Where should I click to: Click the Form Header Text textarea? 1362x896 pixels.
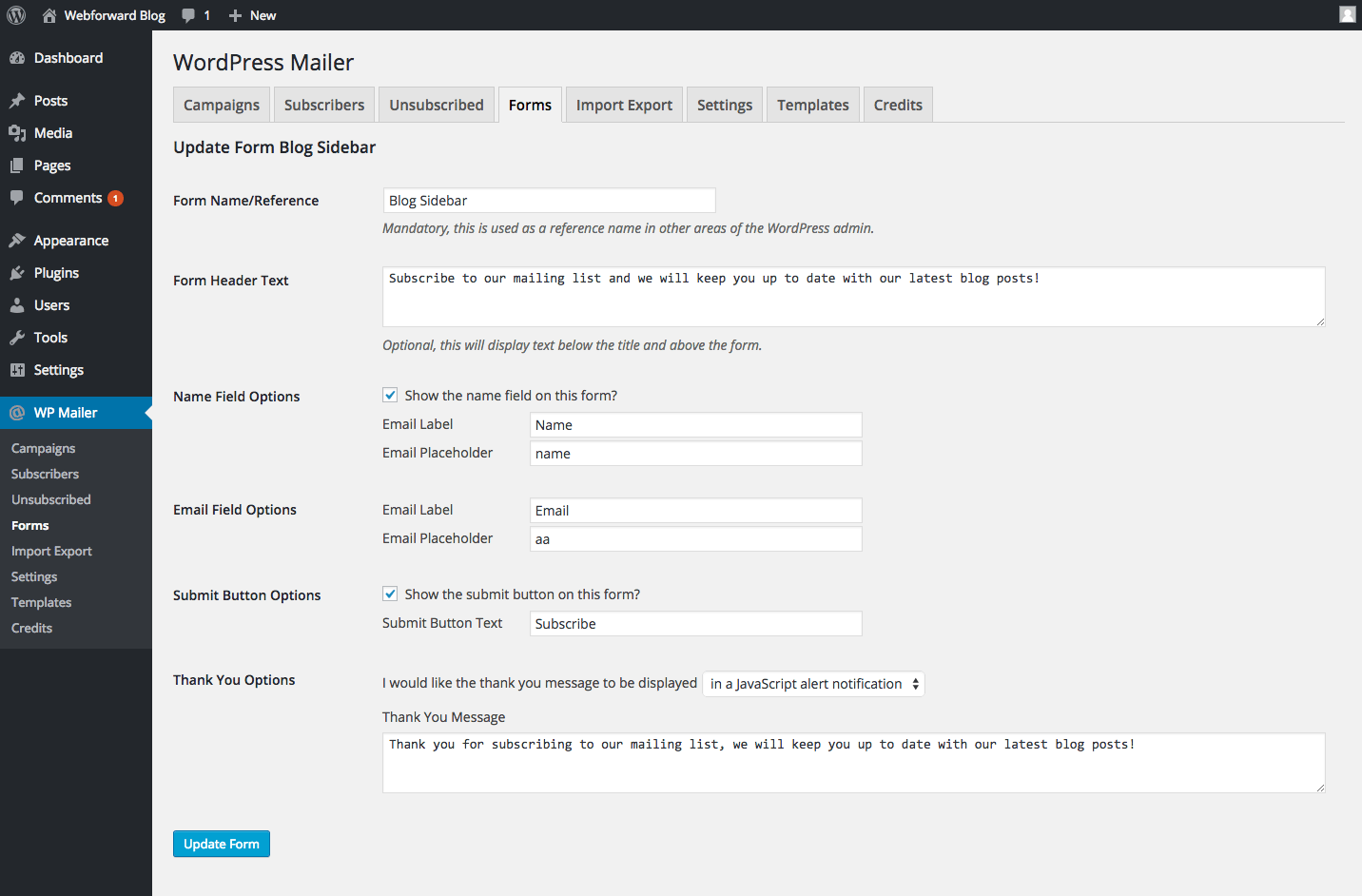pos(854,297)
